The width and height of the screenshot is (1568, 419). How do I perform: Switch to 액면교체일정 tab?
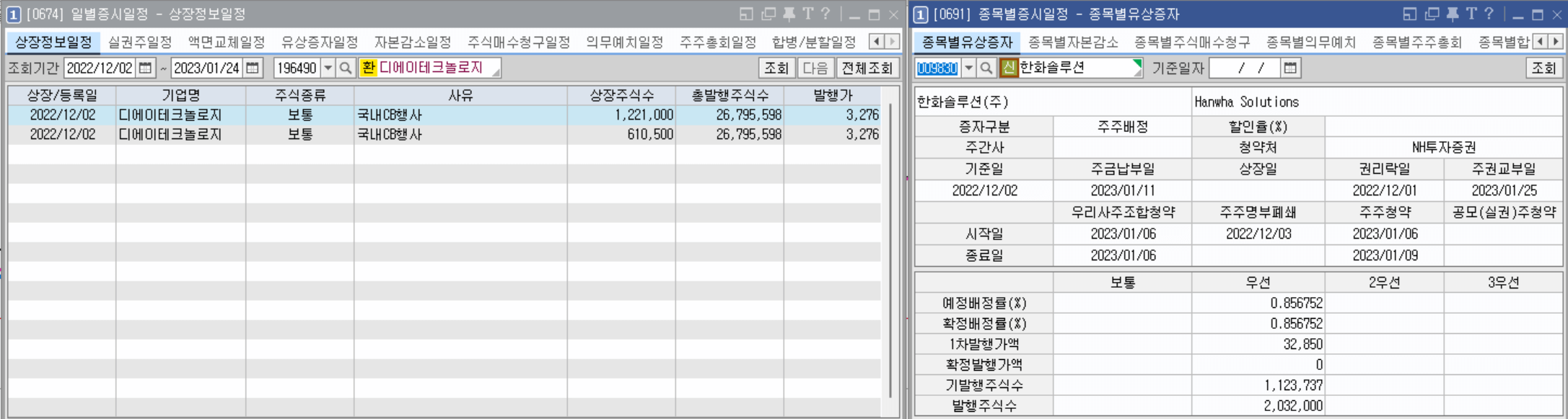226,42
